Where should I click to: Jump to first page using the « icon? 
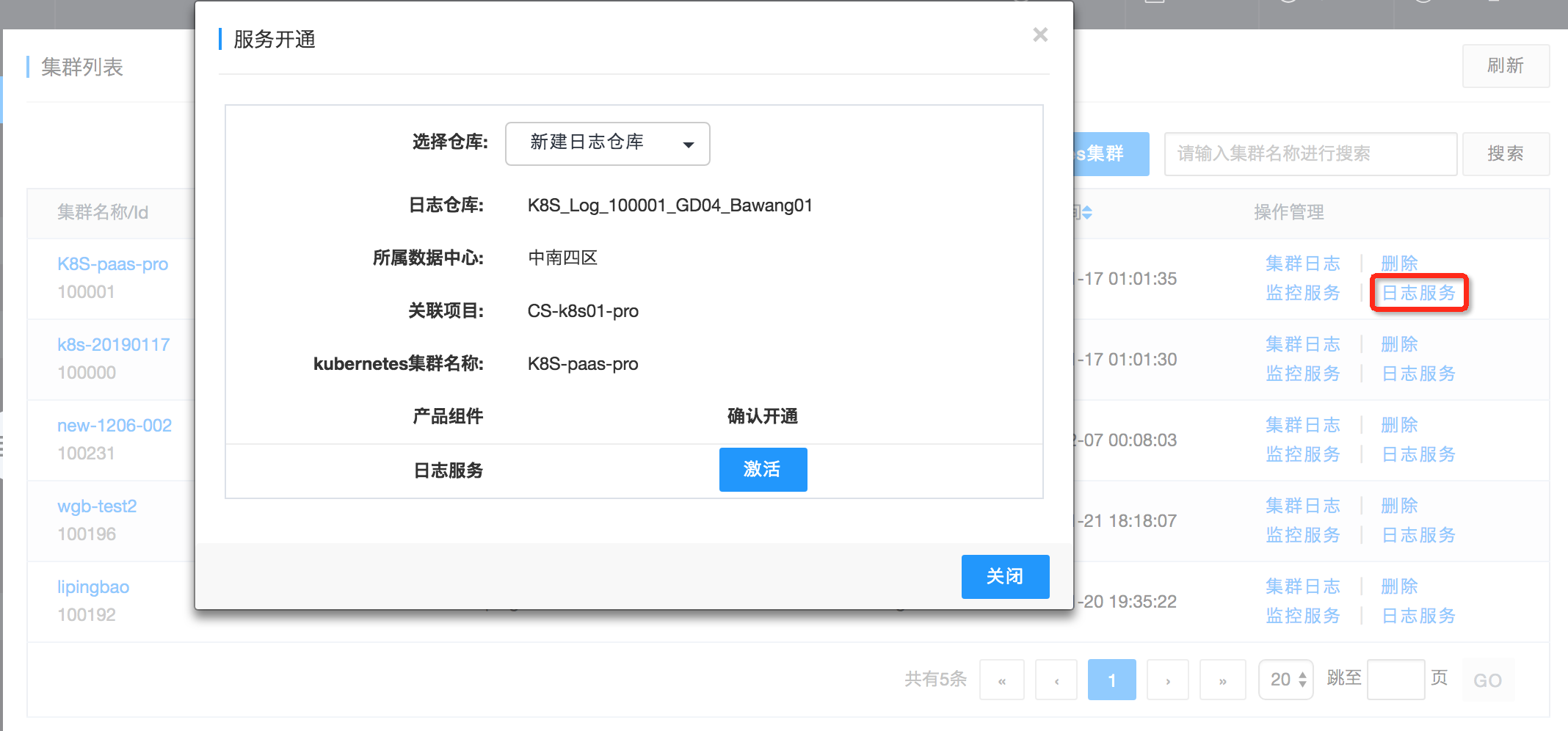point(1001,680)
